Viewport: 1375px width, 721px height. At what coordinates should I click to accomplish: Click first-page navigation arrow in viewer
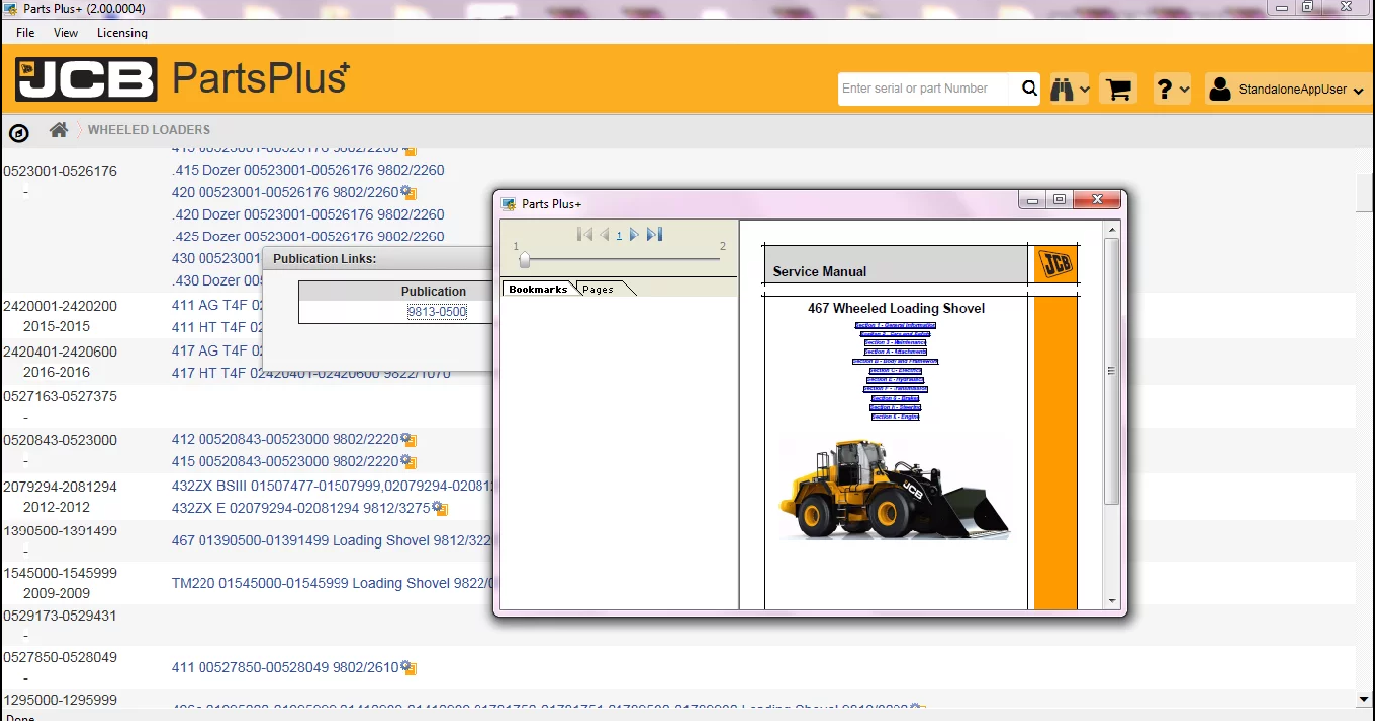(584, 234)
